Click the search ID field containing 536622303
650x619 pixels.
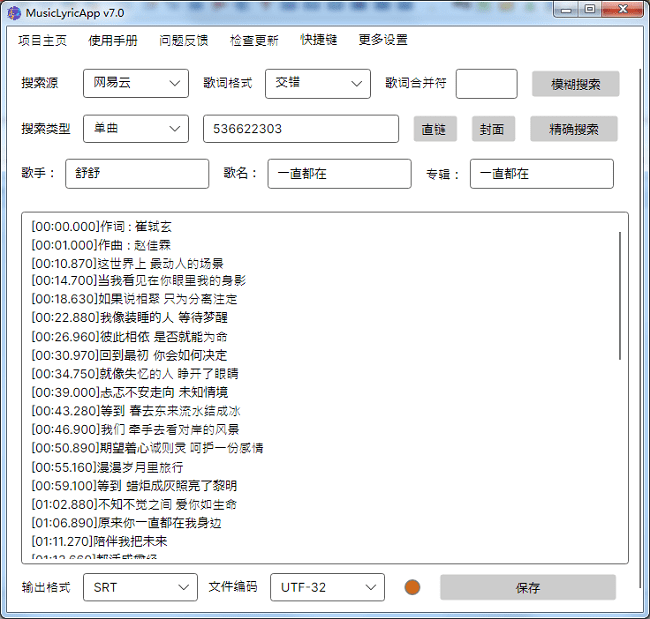[x=302, y=129]
